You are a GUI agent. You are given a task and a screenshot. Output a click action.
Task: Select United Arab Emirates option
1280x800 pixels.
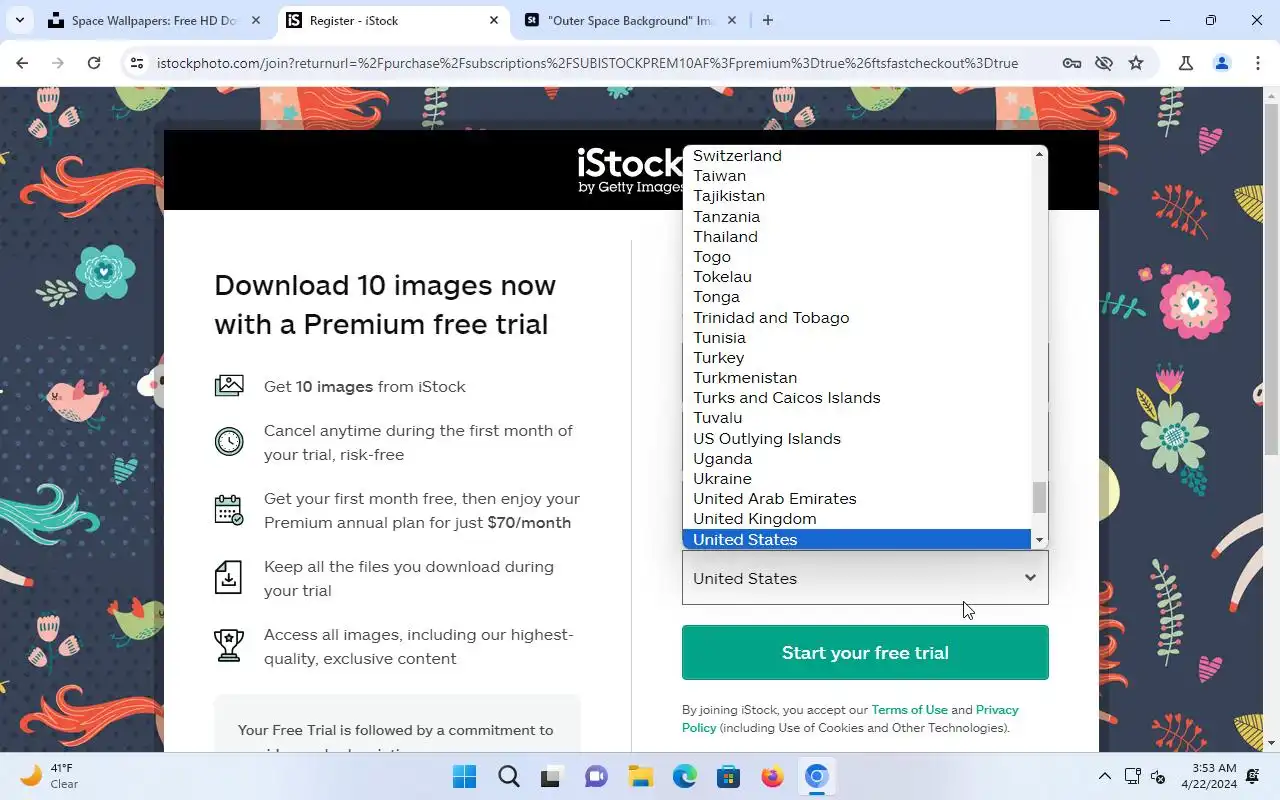[x=857, y=499]
